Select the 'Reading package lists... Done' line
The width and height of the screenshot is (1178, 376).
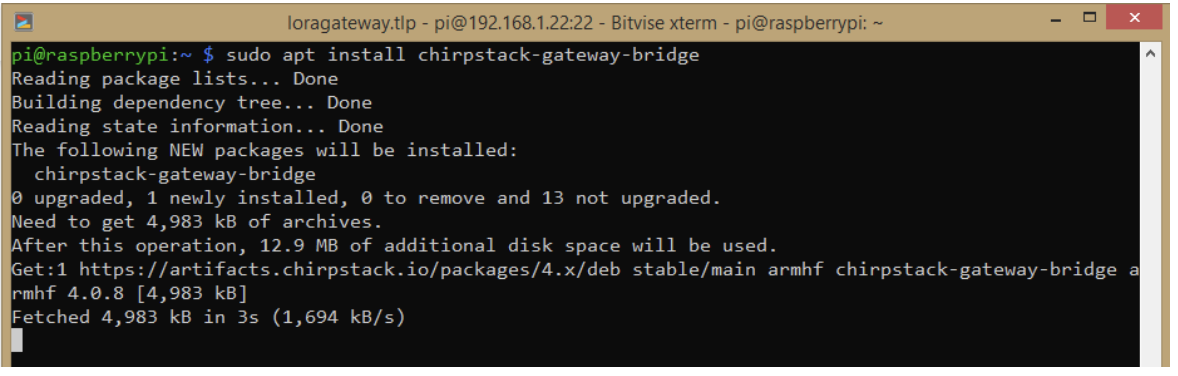tap(174, 79)
